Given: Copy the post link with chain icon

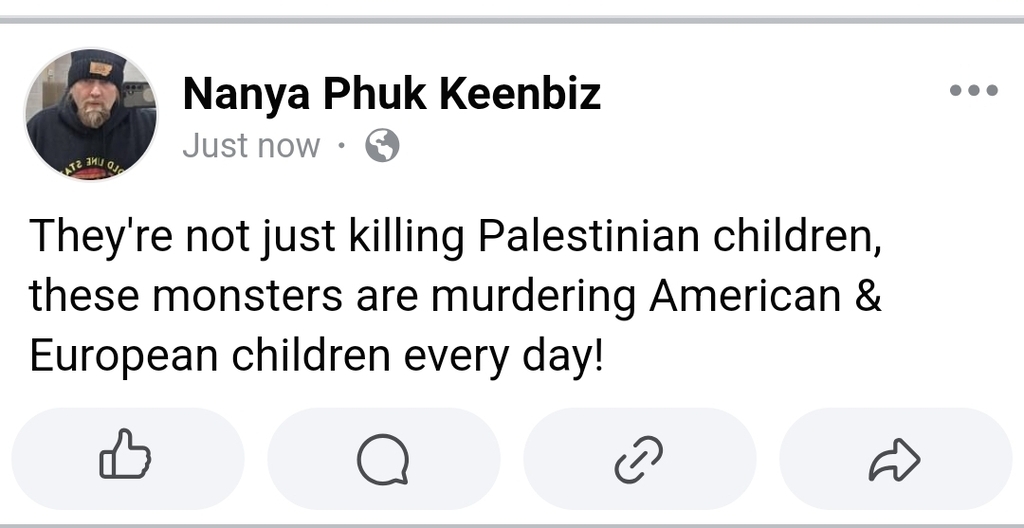Looking at the screenshot, I should click(x=639, y=460).
